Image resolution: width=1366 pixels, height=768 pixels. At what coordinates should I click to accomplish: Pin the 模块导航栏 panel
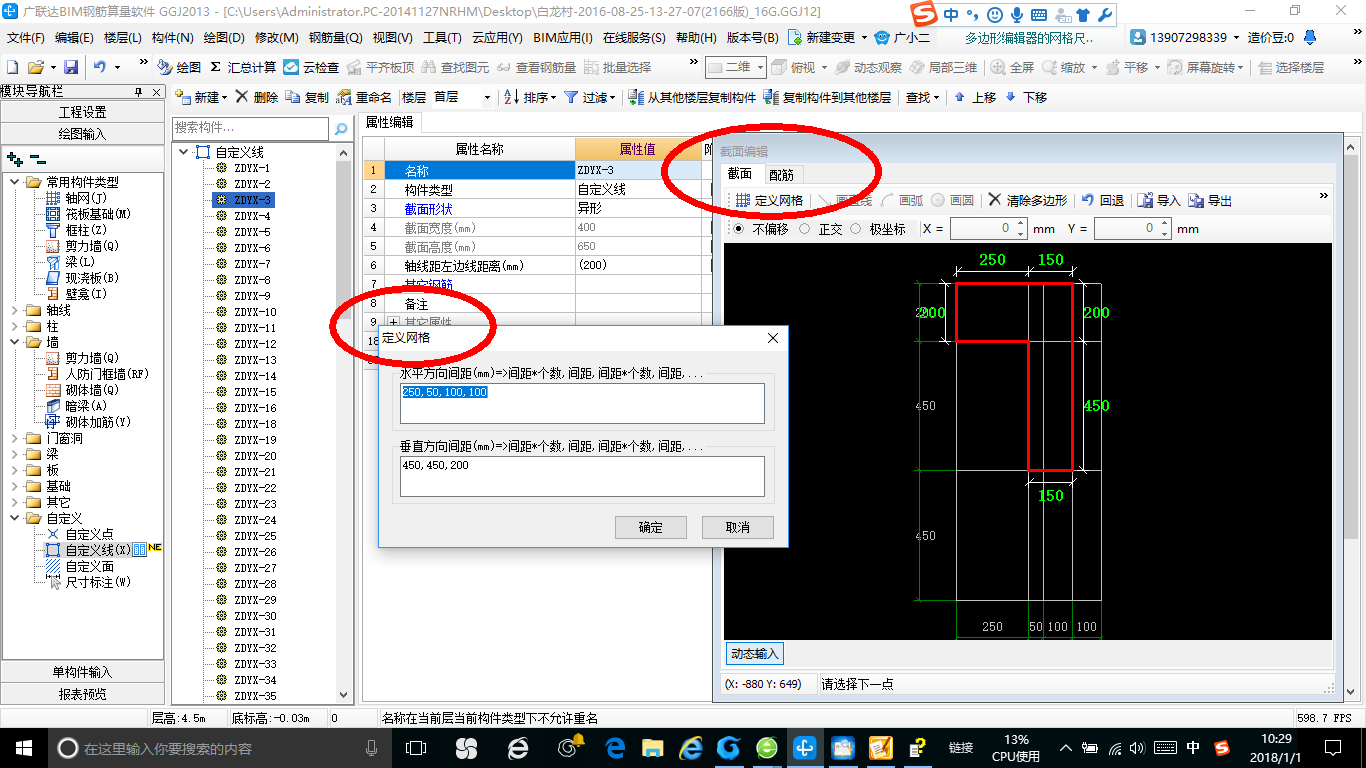click(139, 91)
